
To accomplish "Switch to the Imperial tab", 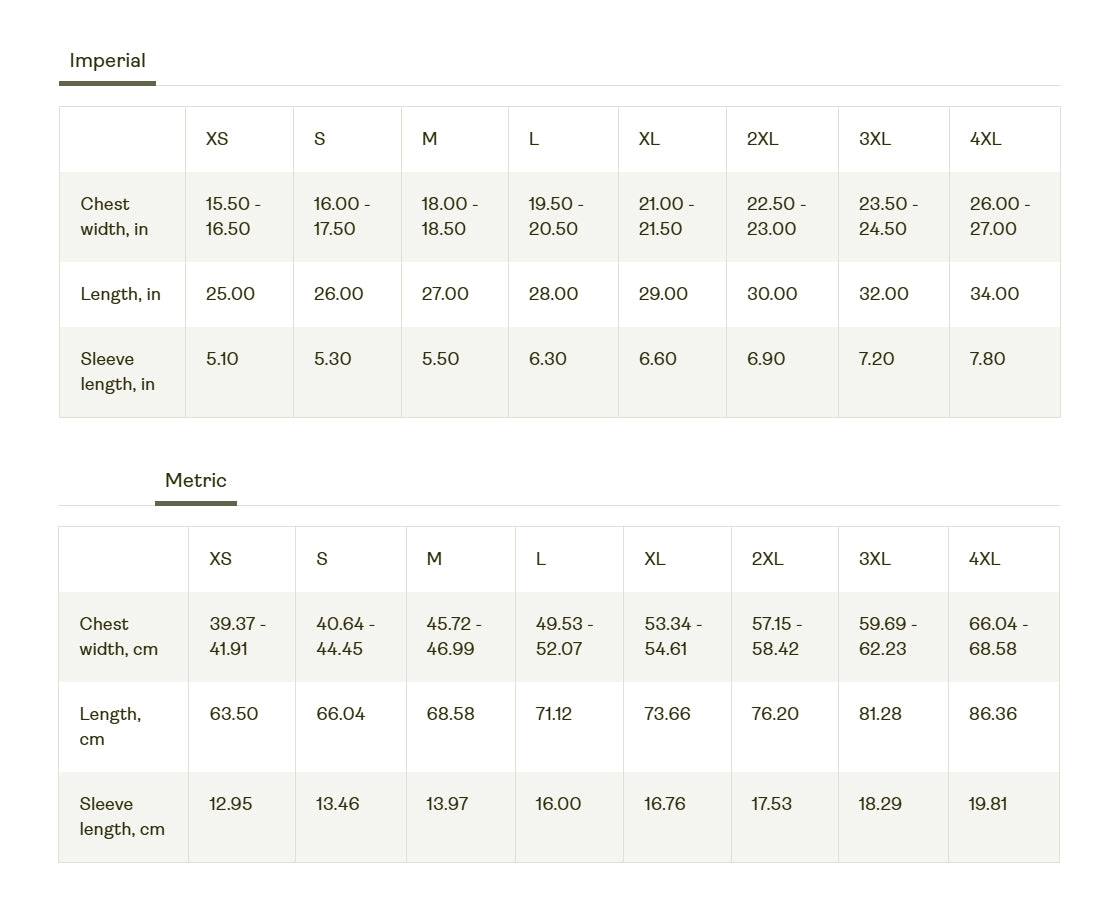I will (x=108, y=61).
